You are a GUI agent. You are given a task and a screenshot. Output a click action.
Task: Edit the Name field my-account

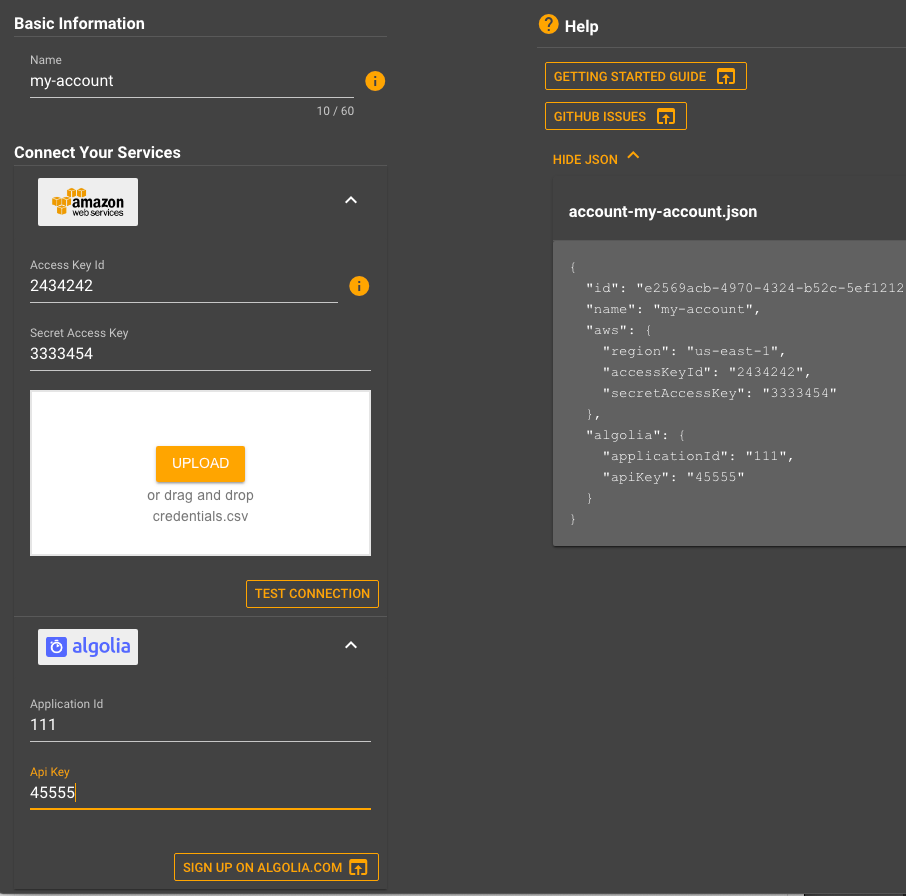[x=192, y=81]
